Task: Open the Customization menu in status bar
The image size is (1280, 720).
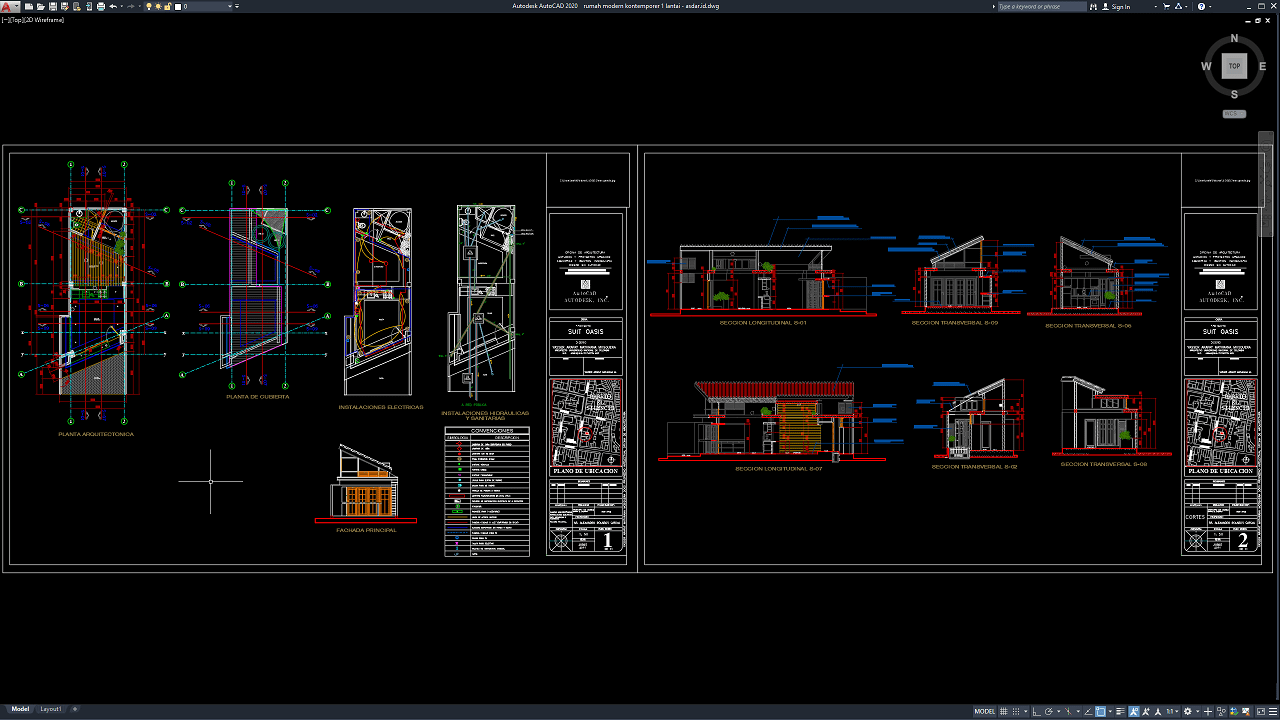Action: pos(1273,712)
